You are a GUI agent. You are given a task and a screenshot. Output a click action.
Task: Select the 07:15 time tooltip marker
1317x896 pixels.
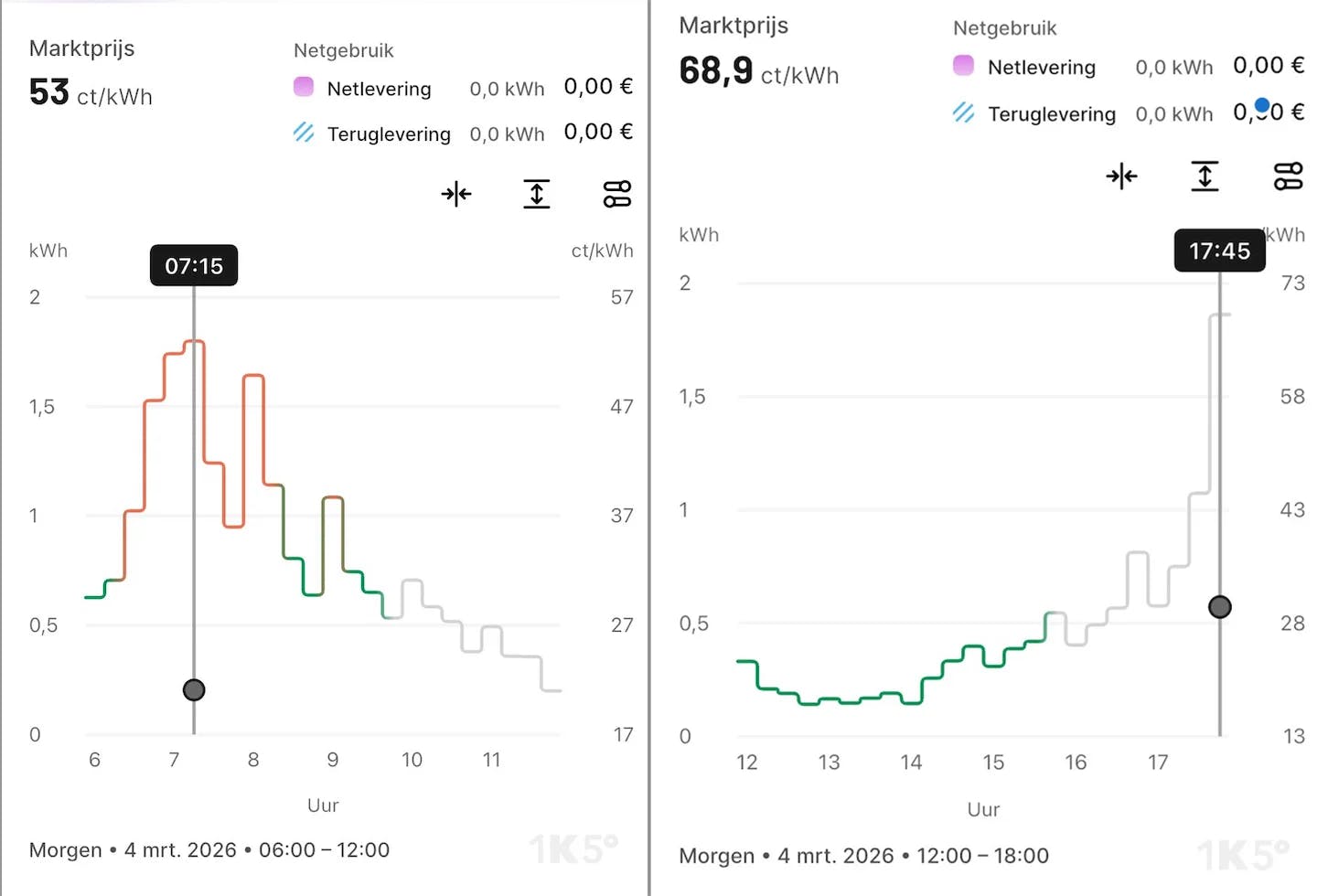coord(194,266)
